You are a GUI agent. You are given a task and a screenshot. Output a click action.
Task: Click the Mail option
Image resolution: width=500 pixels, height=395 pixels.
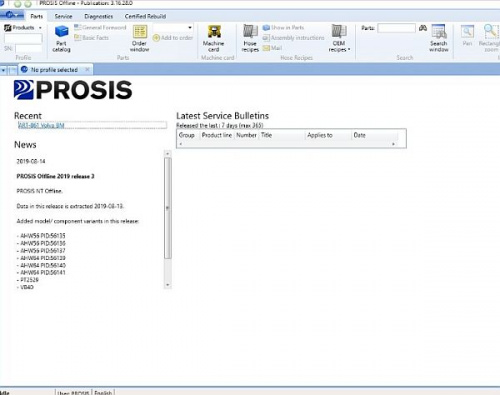click(272, 48)
